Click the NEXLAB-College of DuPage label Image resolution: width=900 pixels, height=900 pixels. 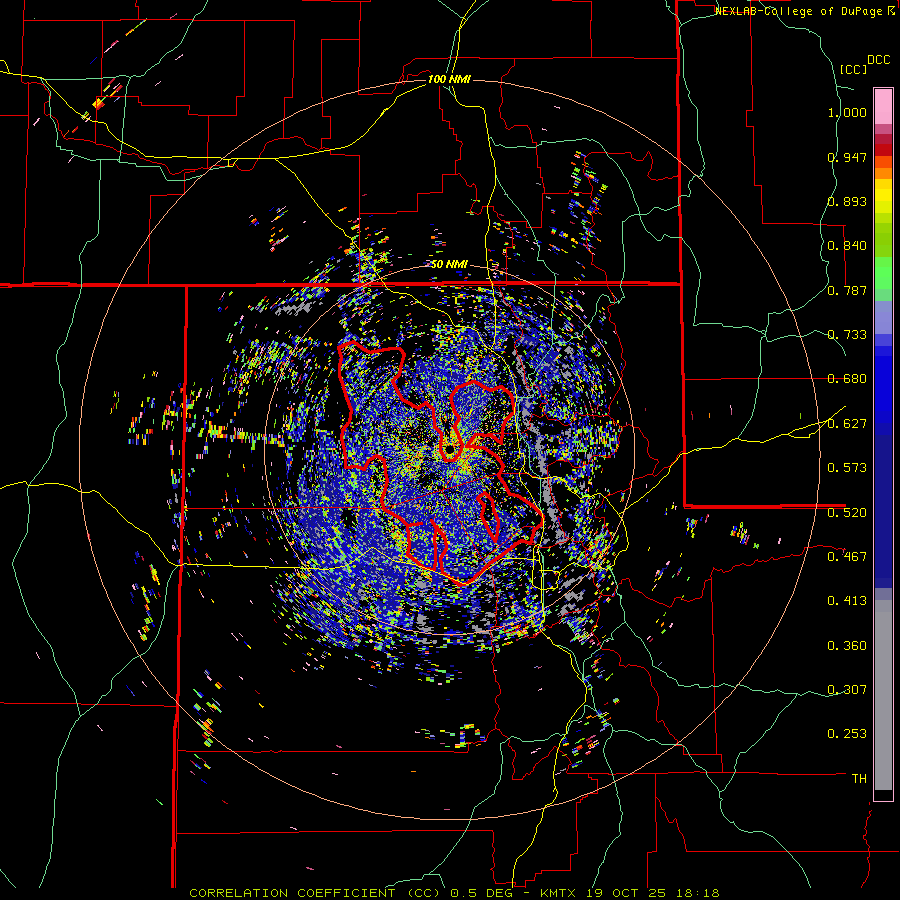point(800,11)
